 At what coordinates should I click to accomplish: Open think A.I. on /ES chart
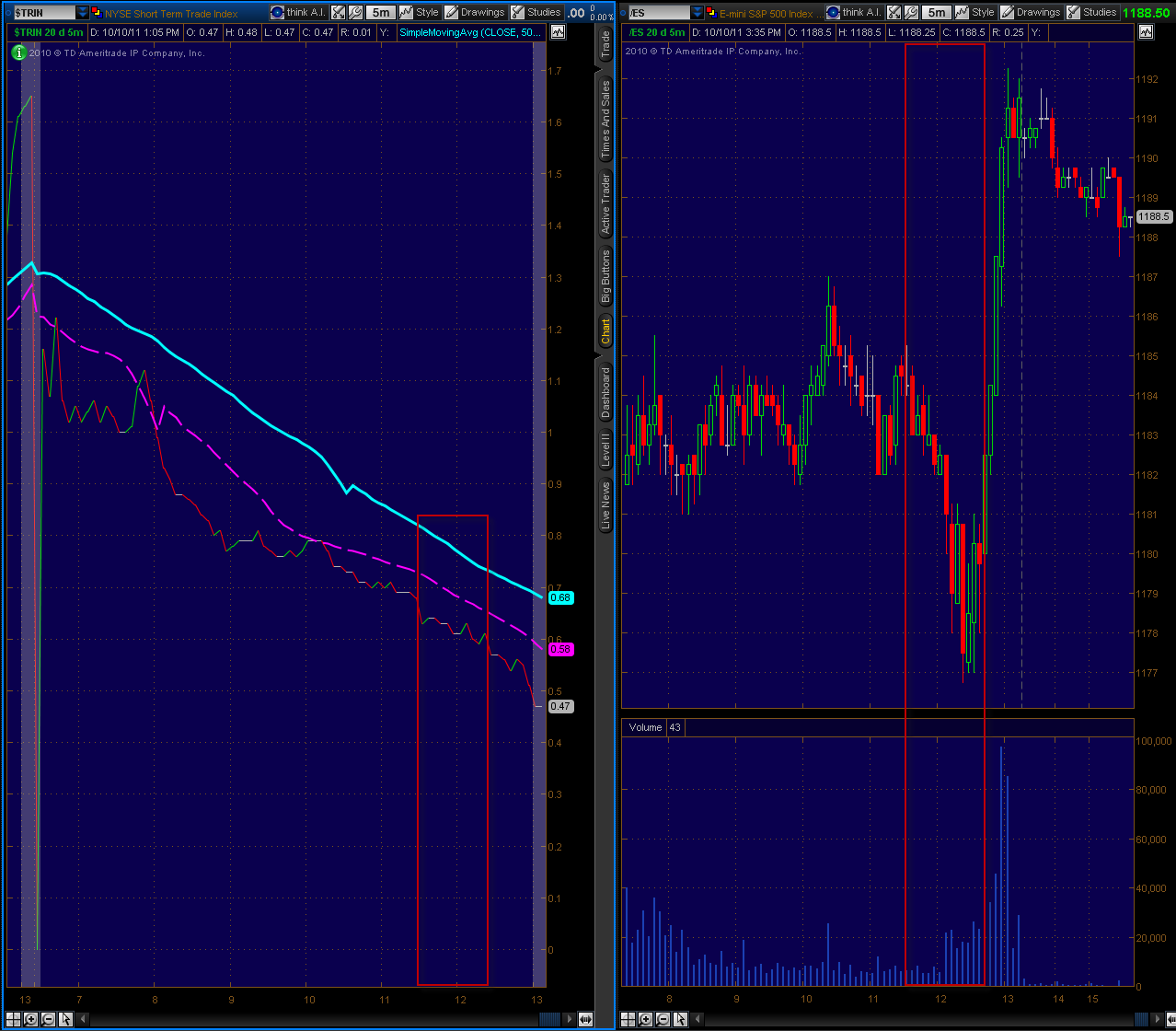point(853,12)
